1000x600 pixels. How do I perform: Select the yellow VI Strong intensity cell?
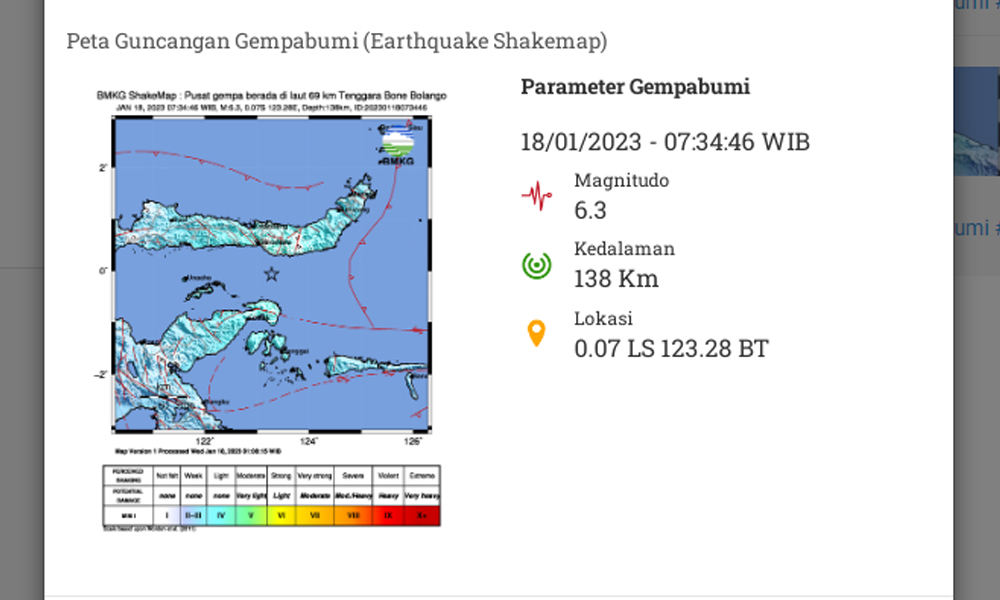[281, 514]
